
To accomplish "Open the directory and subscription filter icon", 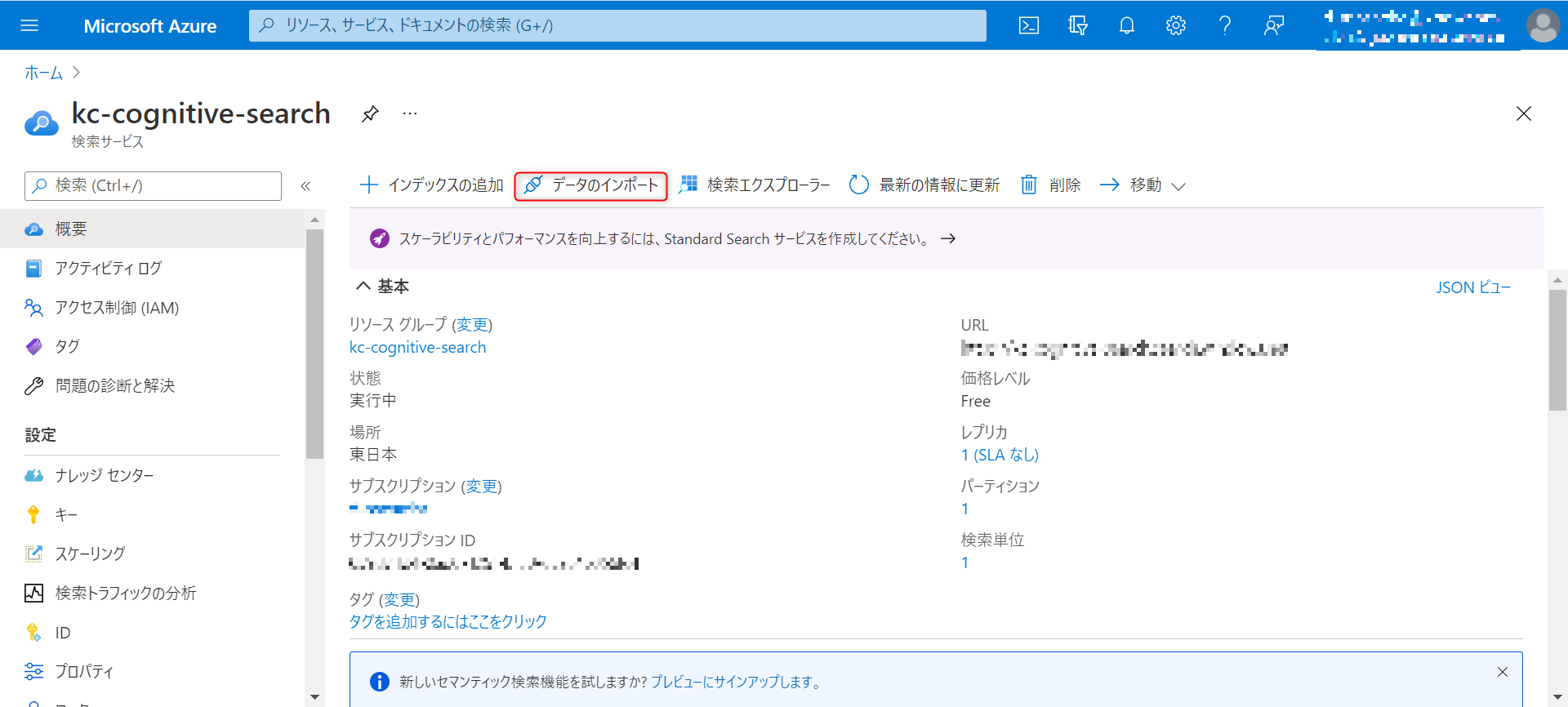I will [1078, 25].
